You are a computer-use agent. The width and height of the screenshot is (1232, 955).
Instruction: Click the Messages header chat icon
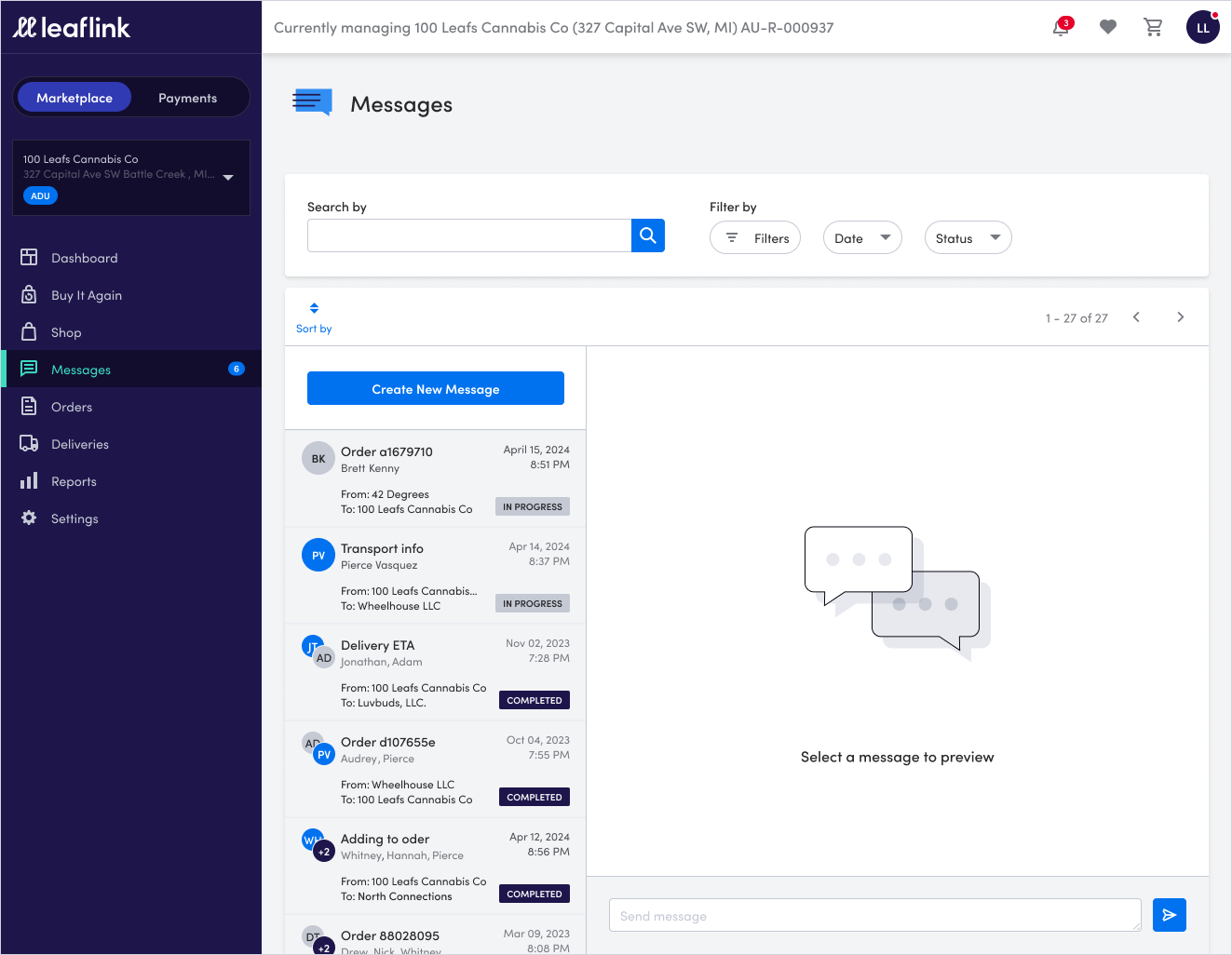[312, 102]
